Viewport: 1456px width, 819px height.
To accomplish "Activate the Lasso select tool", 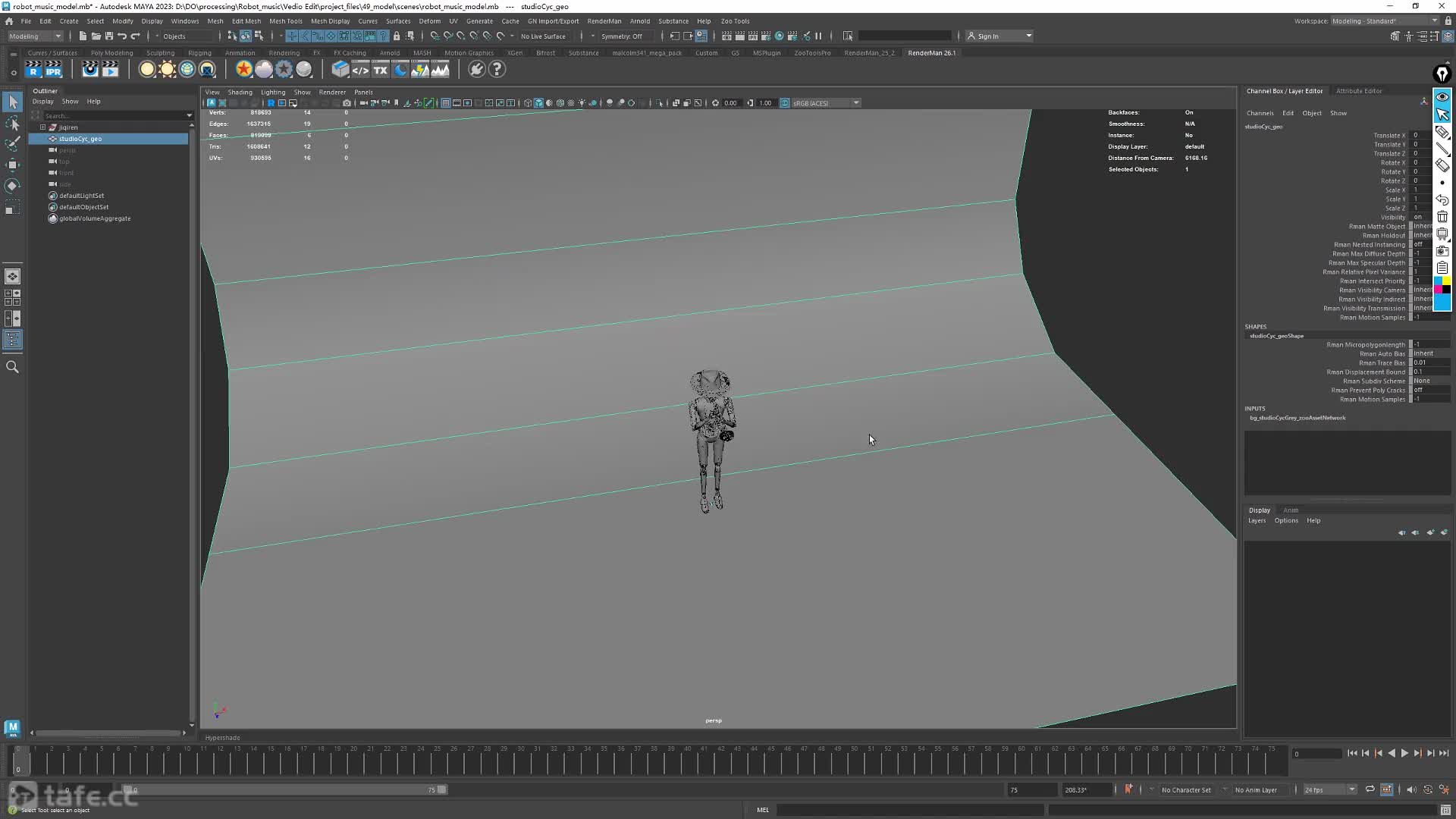I will click(13, 122).
